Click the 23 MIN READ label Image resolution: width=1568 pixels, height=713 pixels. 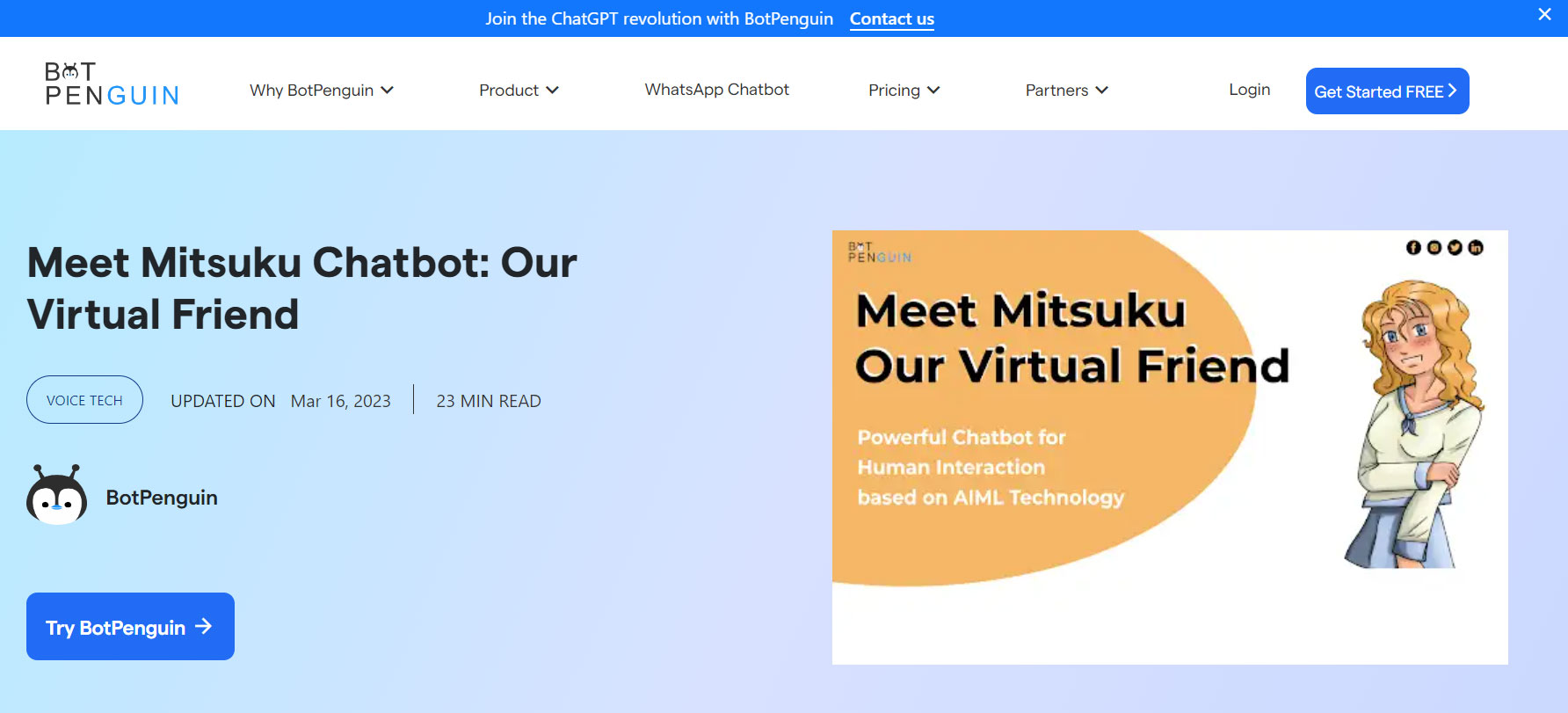click(x=489, y=401)
